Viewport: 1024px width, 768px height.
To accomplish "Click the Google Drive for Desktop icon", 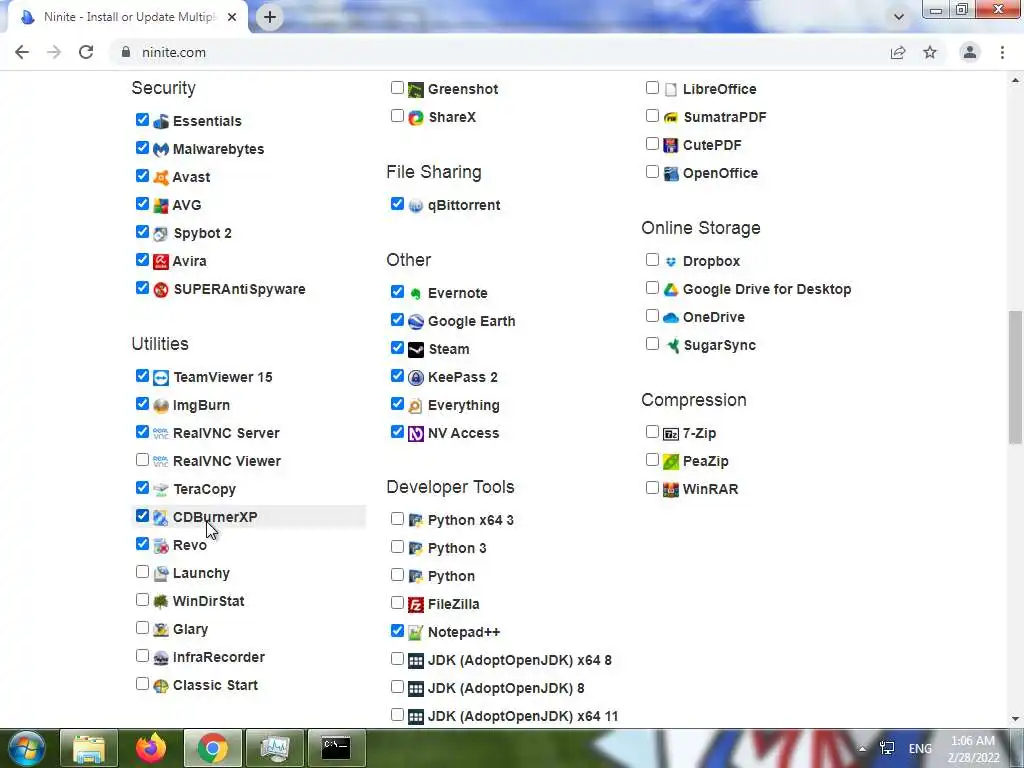I will (x=671, y=289).
